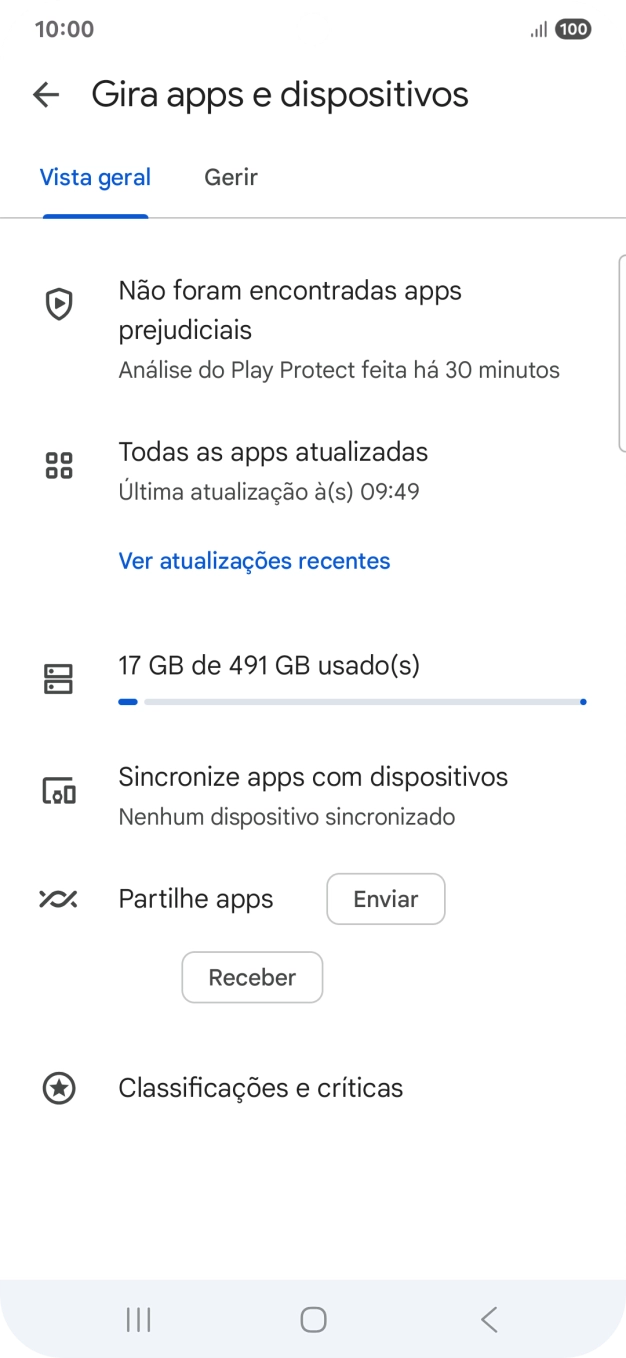The image size is (626, 1358).
Task: Tap the ratings star icon
Action: (x=59, y=1088)
